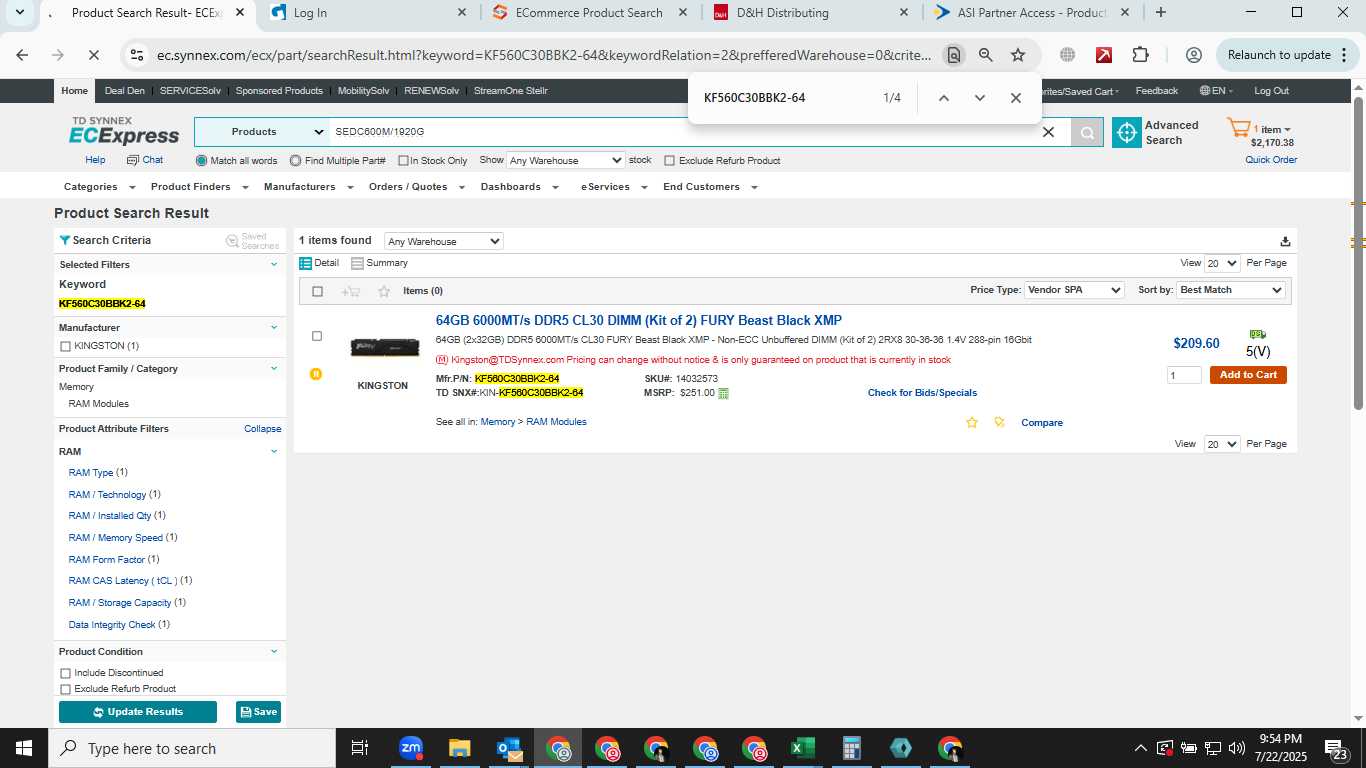Collapse the Product Condition section

[x=274, y=652]
